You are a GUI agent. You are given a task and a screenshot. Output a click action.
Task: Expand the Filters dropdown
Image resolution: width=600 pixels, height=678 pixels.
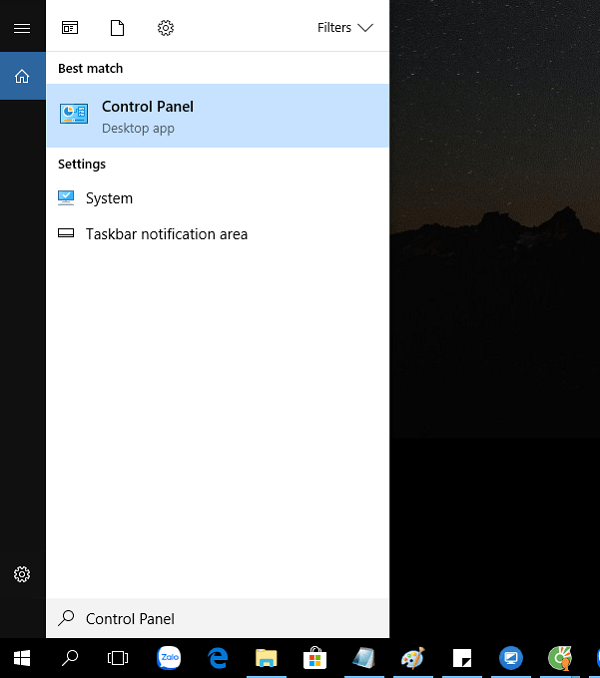pos(345,28)
